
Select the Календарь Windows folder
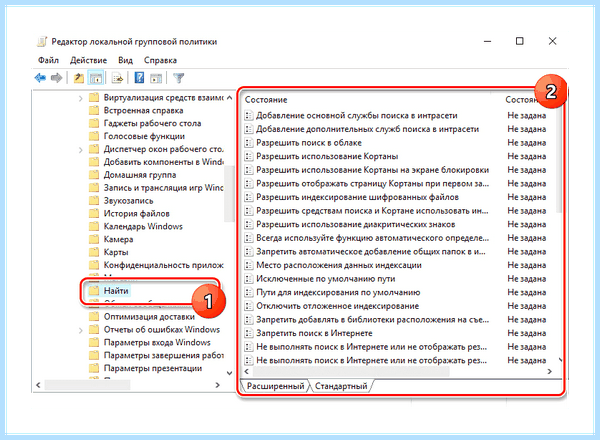point(143,227)
